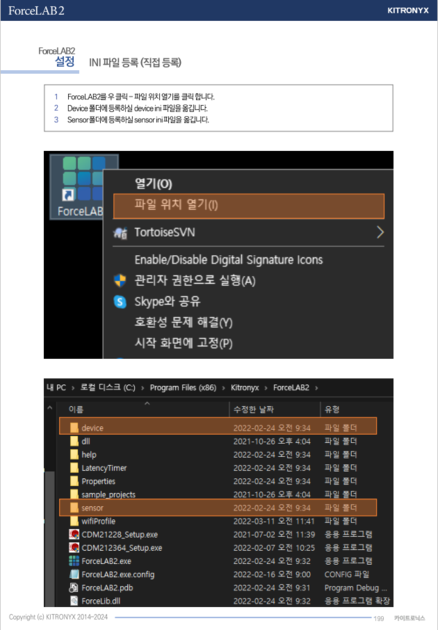Image resolution: width=438 pixels, height=630 pixels.
Task: Select 열기(O) in the context menu
Action: coord(153,184)
